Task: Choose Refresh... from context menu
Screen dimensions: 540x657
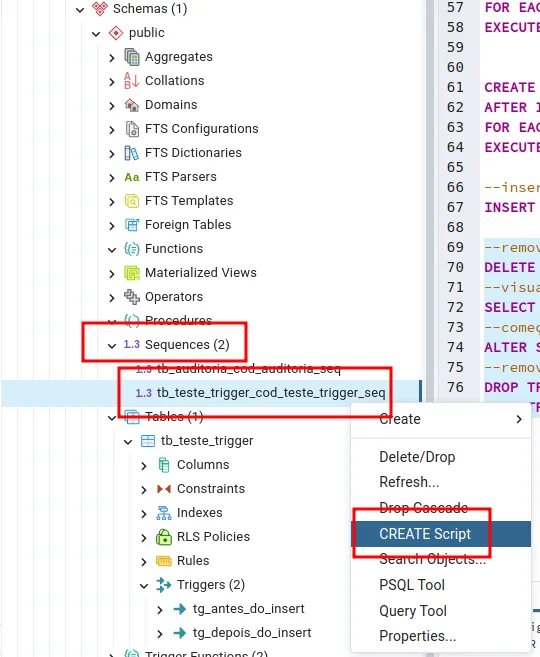Action: [x=441, y=482]
